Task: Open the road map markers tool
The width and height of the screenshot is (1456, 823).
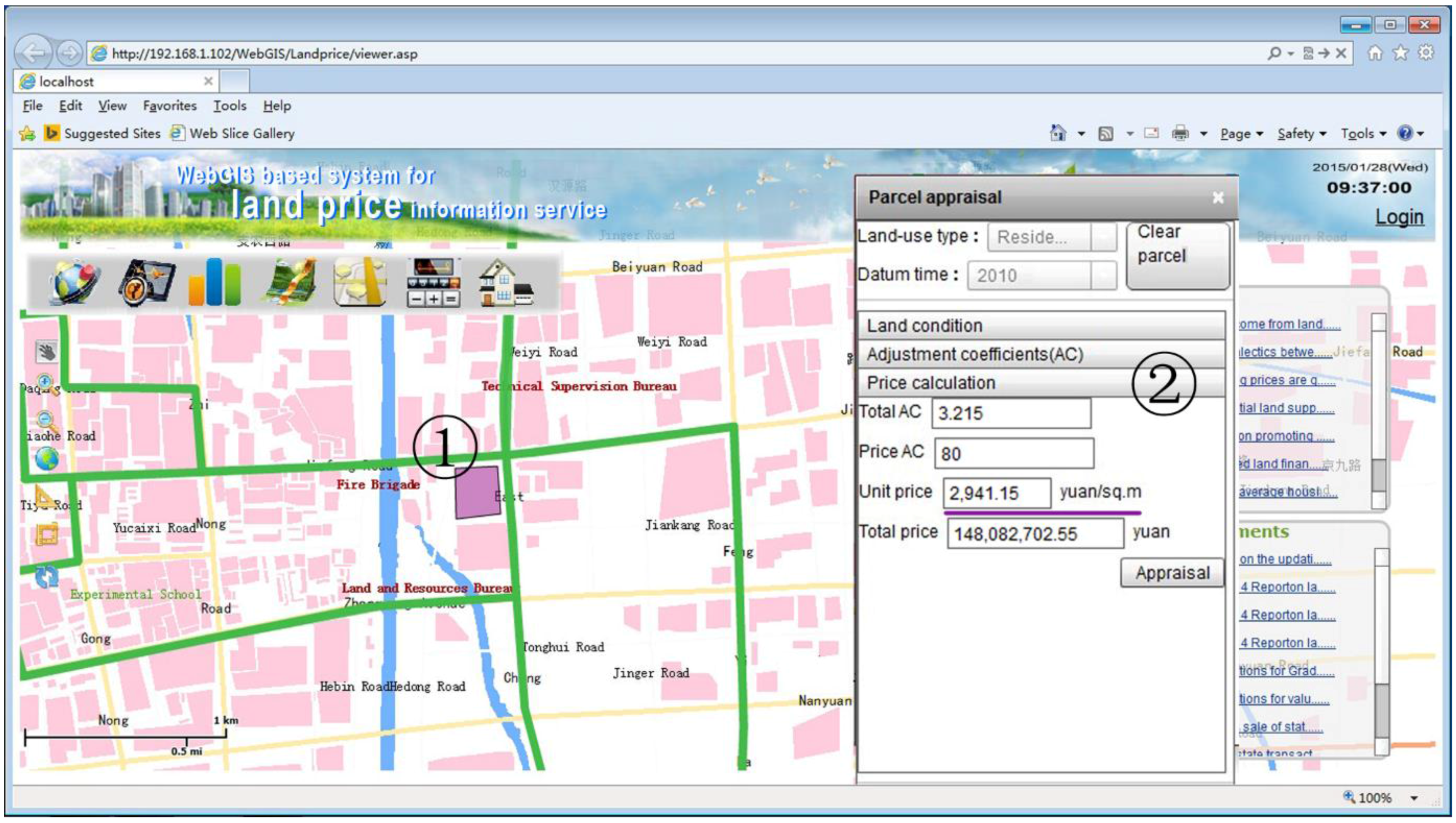Action: [360, 282]
